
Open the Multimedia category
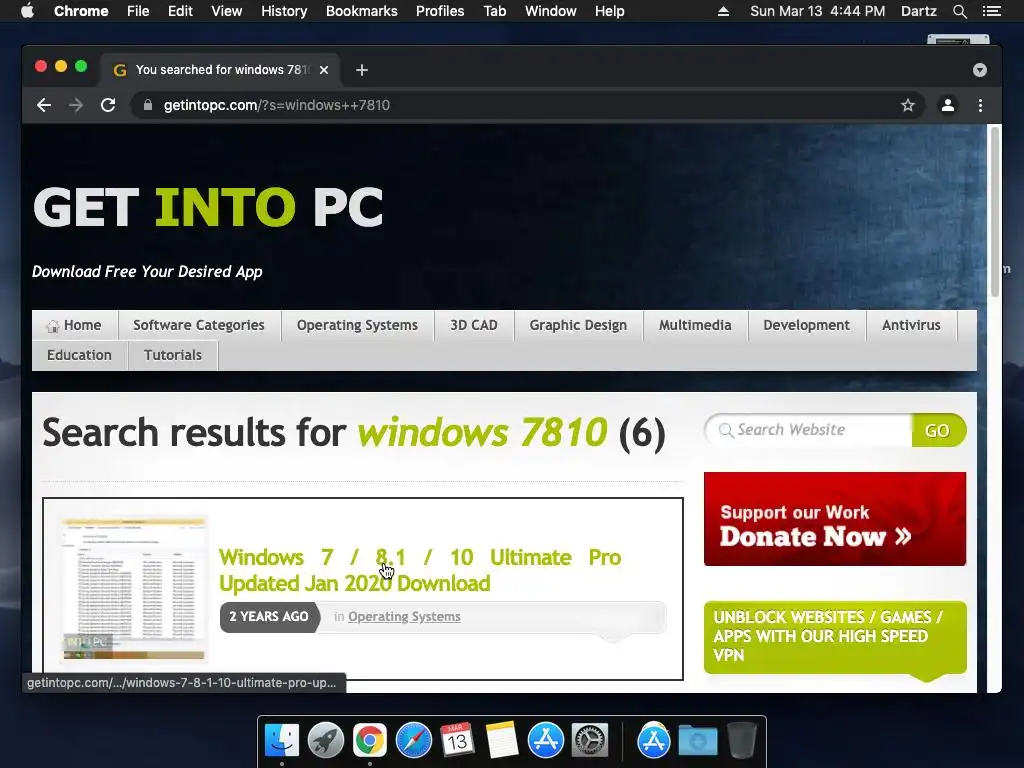(x=695, y=325)
